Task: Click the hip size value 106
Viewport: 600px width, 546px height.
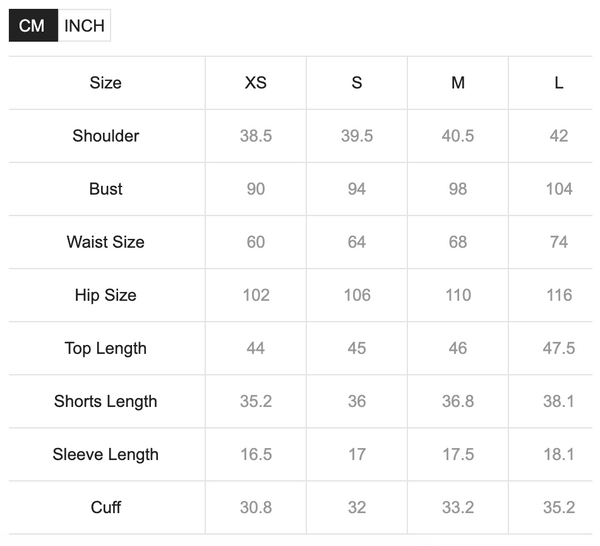Action: (357, 295)
